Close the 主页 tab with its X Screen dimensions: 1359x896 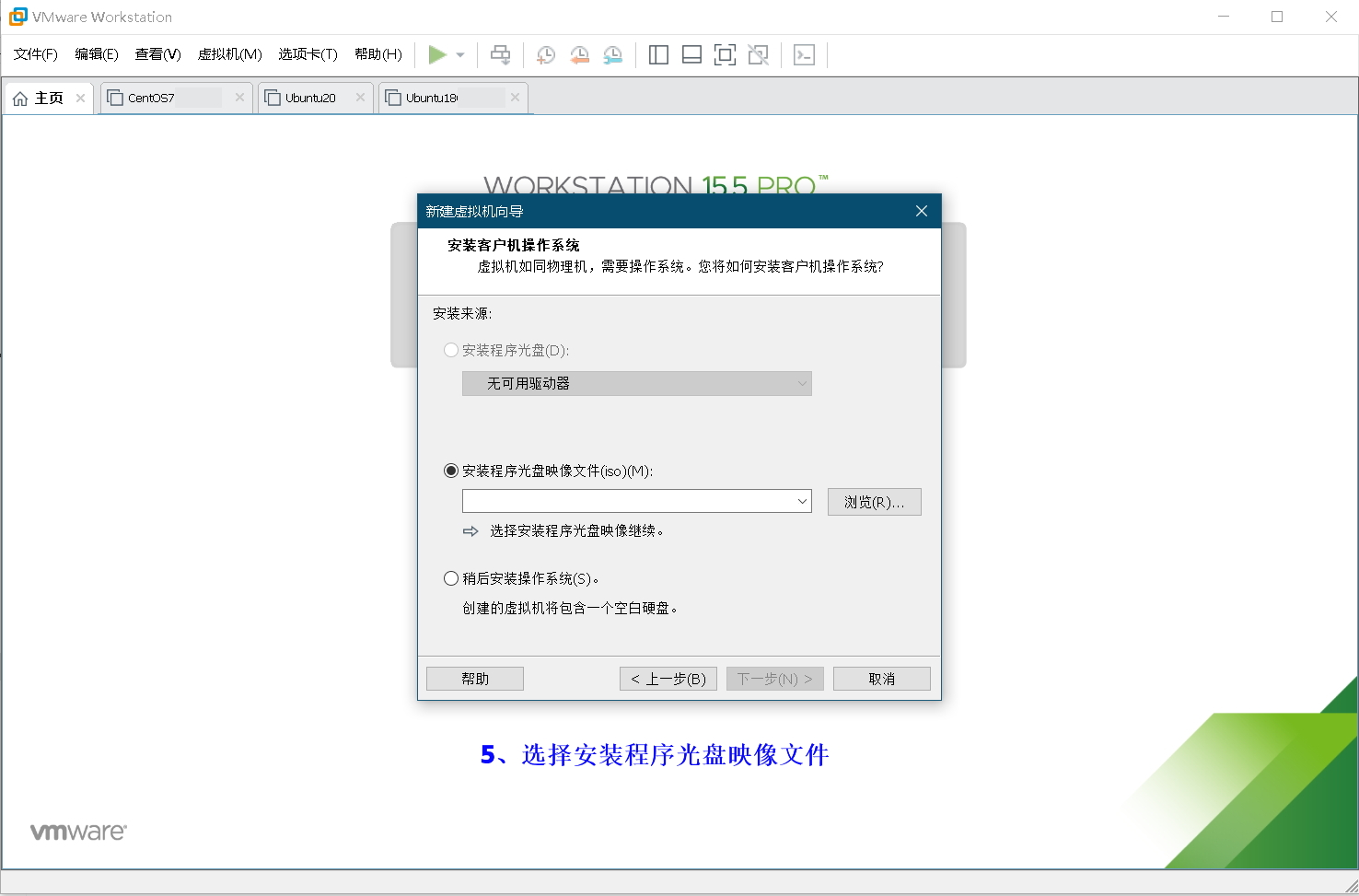click(x=80, y=98)
